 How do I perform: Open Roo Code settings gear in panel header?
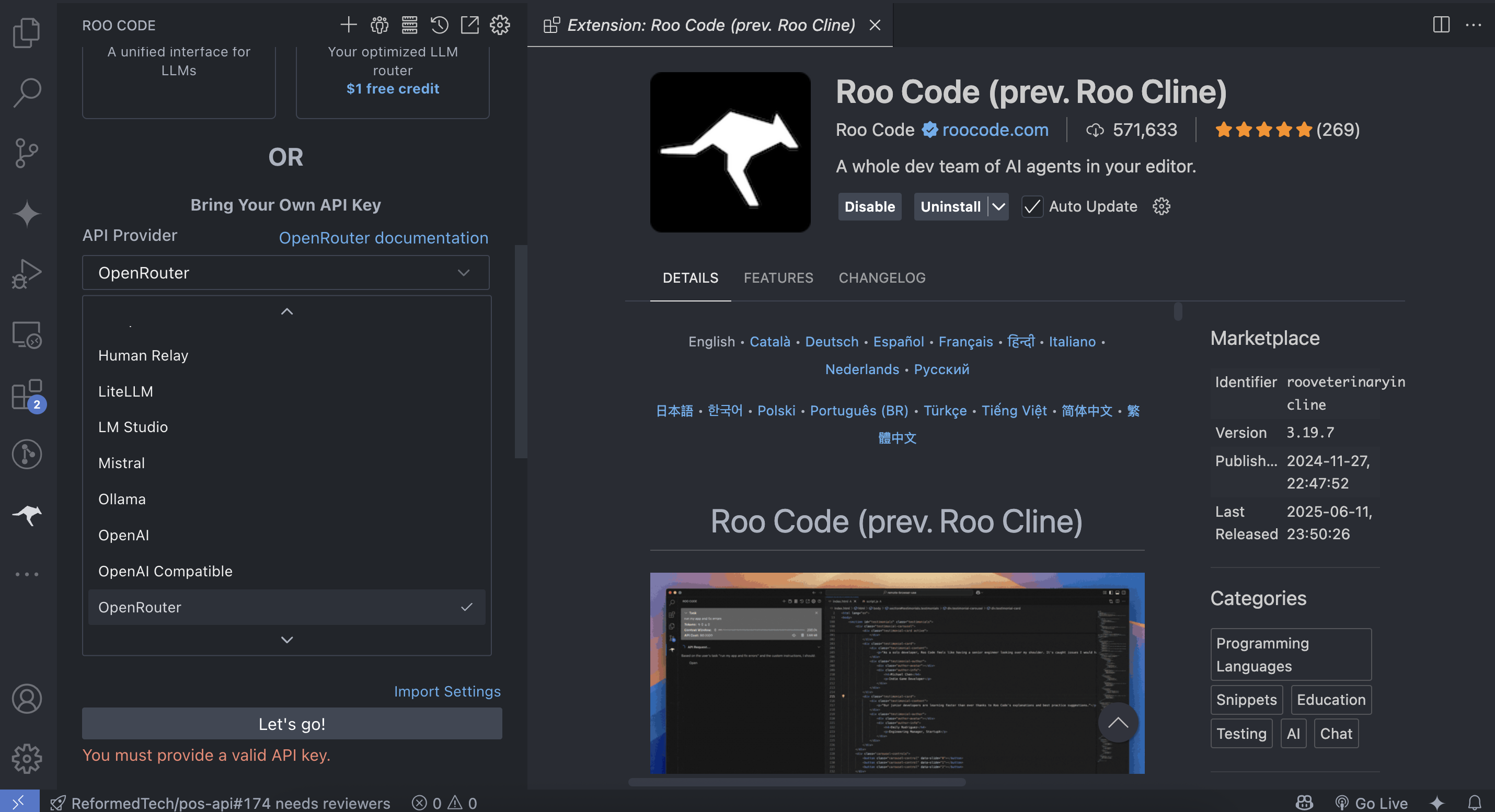pyautogui.click(x=500, y=25)
